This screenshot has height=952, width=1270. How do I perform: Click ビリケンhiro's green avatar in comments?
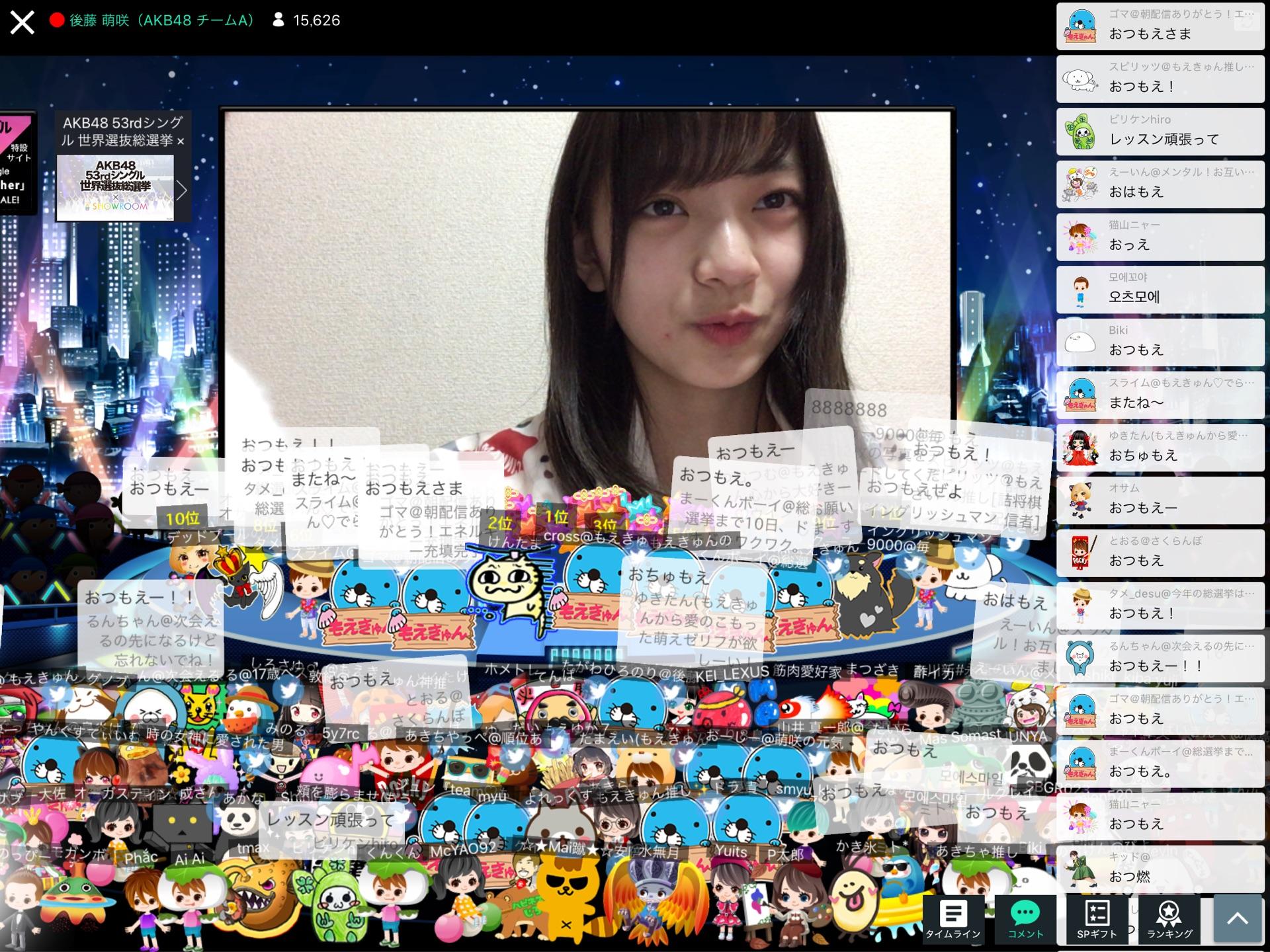tap(1080, 132)
